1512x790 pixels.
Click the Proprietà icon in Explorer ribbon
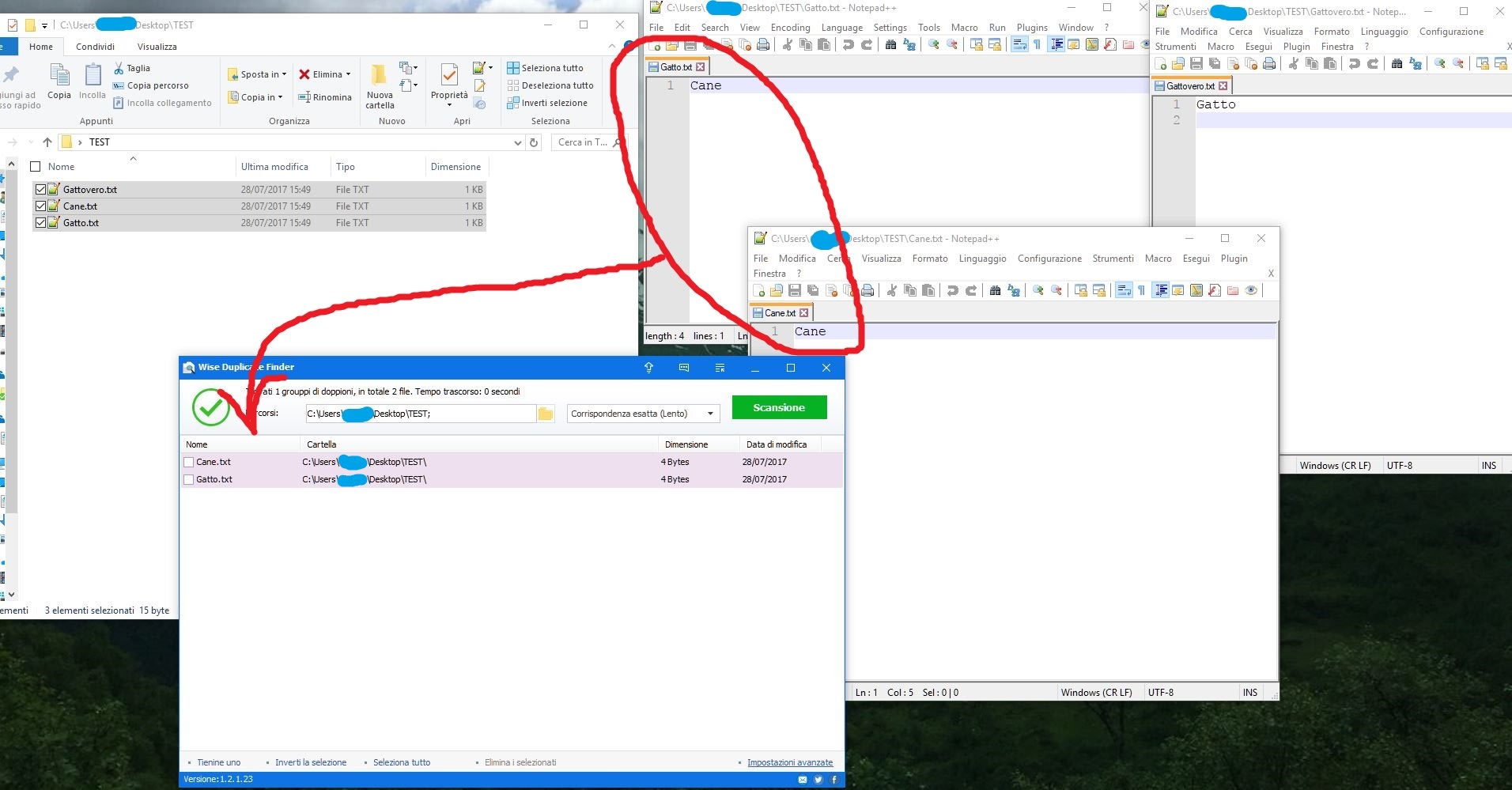(x=449, y=75)
